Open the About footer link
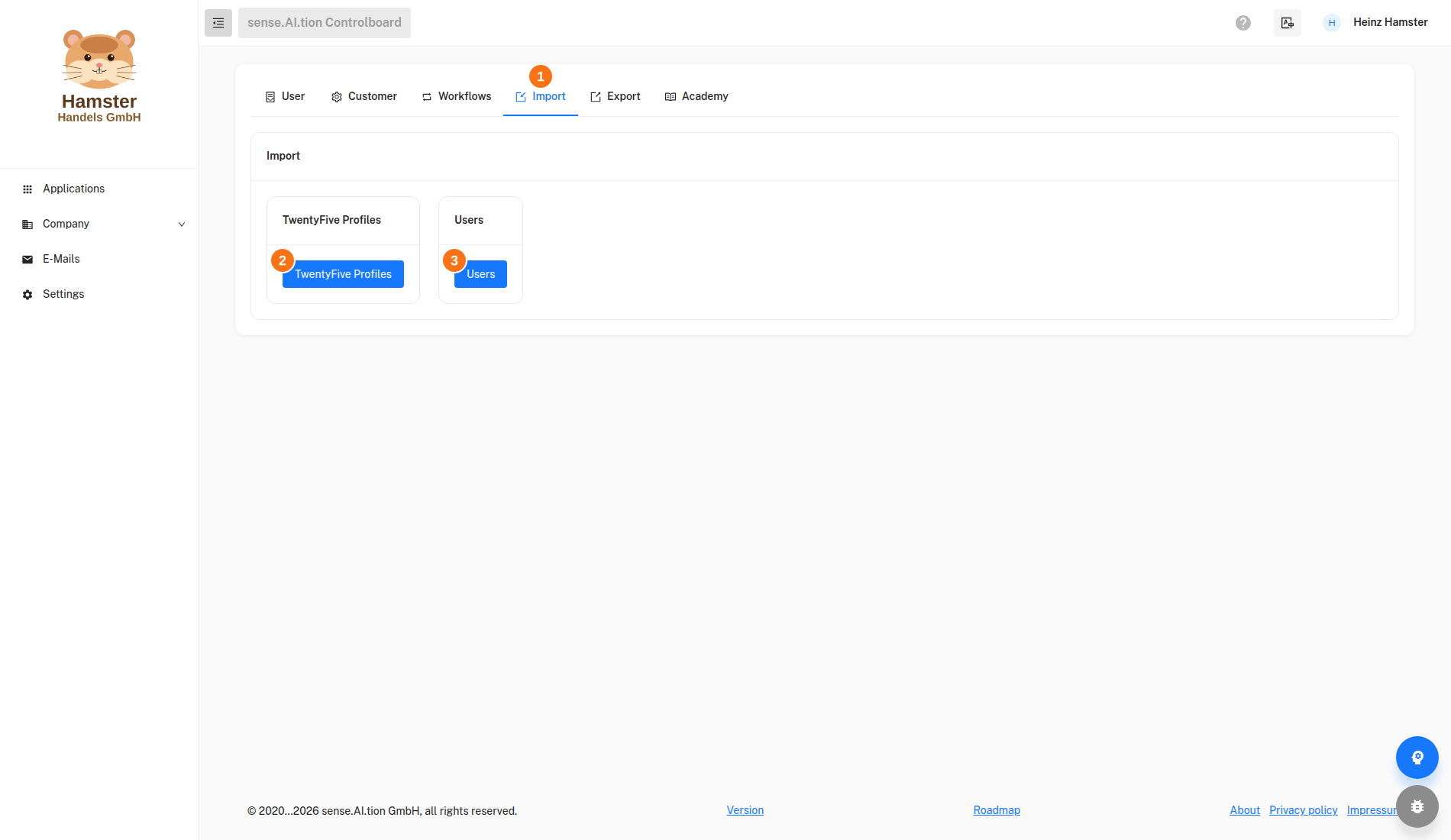Screen dimensions: 1451x840 click(x=1245, y=810)
